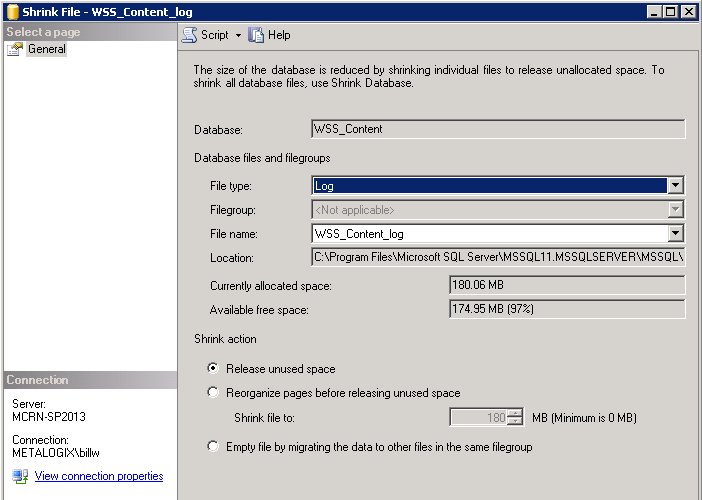Click server name MCRN-SP2013
This screenshot has width=702, height=500.
coord(49,416)
